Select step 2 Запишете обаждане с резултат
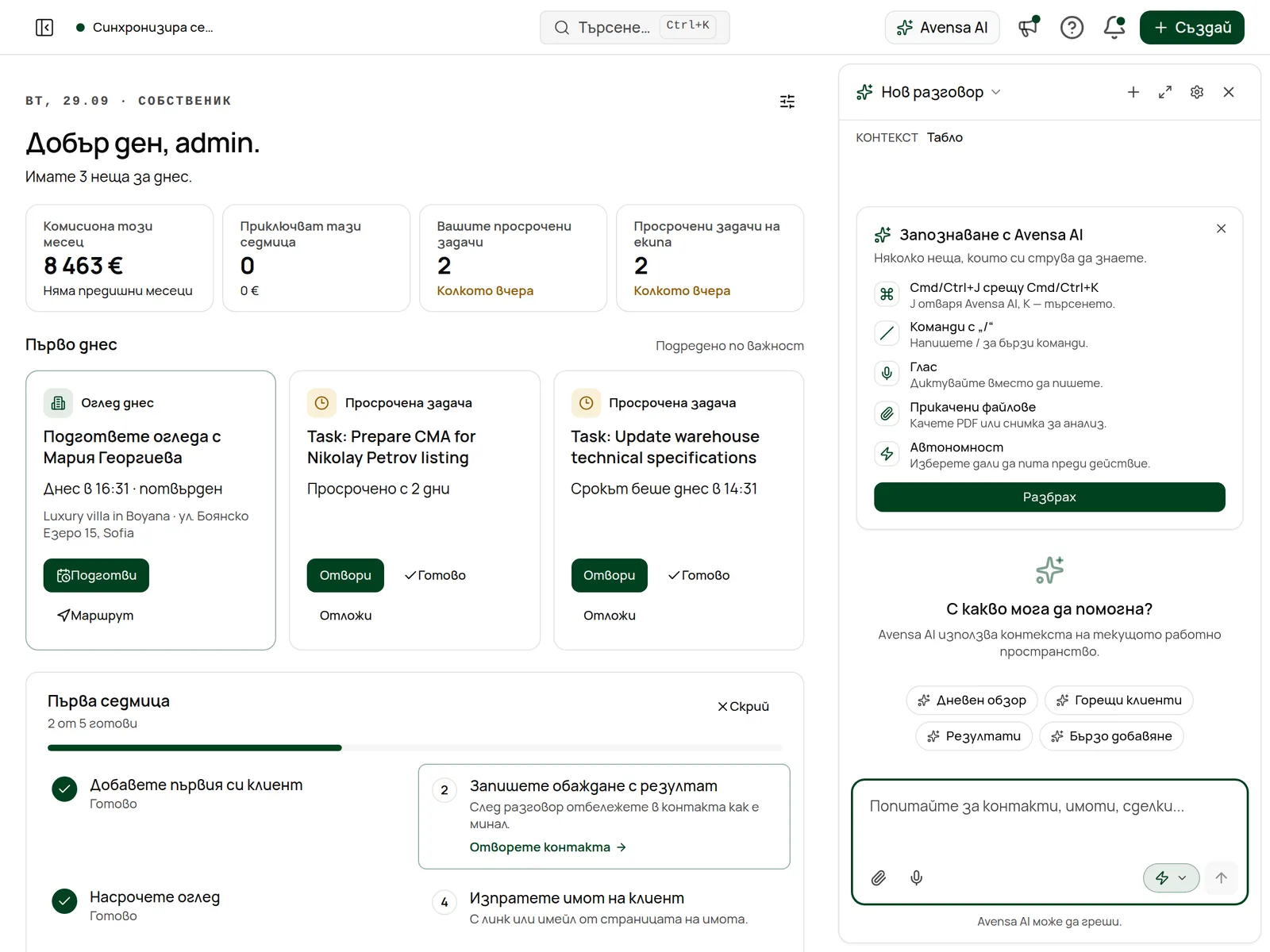The image size is (1270, 952). (x=604, y=816)
